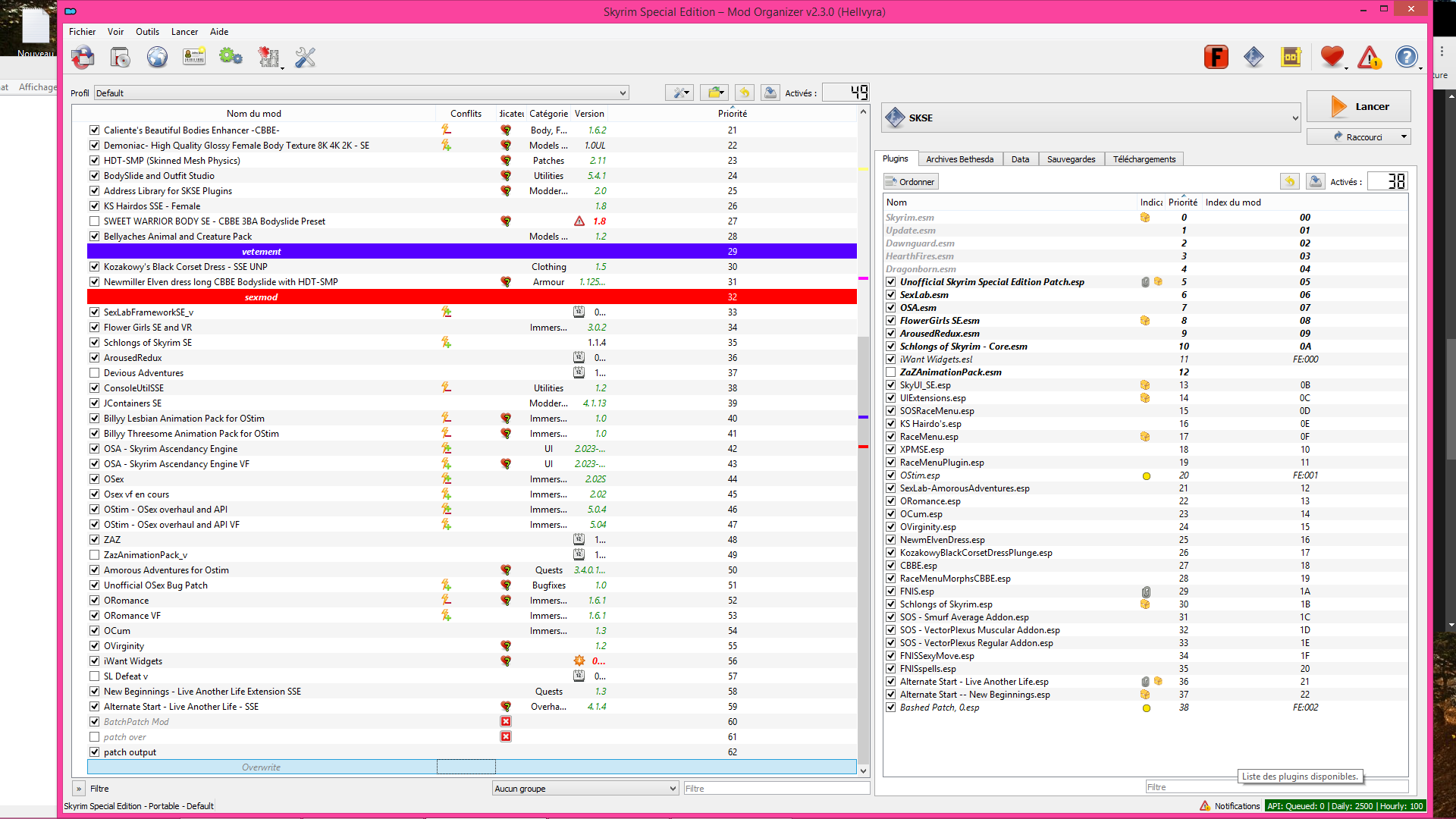Enable the patch over mod checkbox
The image size is (1456, 819).
94,737
